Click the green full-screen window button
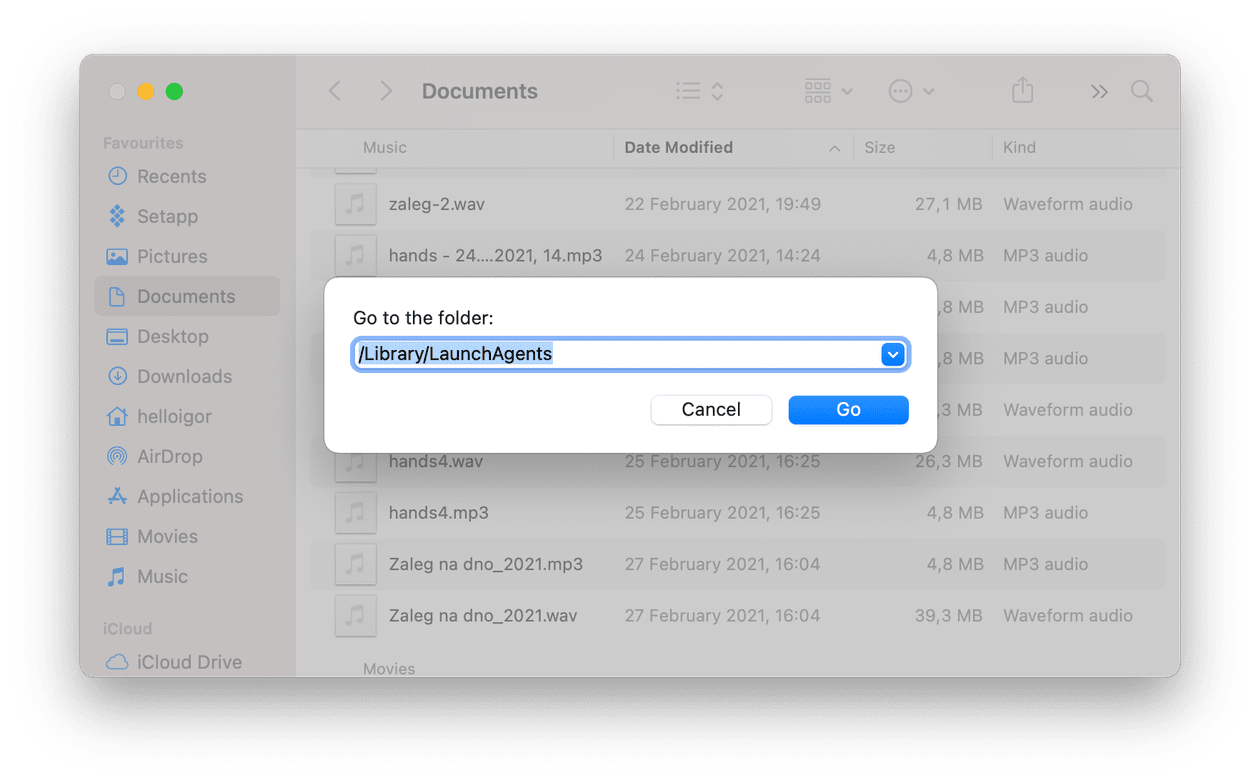1260x783 pixels. click(174, 91)
